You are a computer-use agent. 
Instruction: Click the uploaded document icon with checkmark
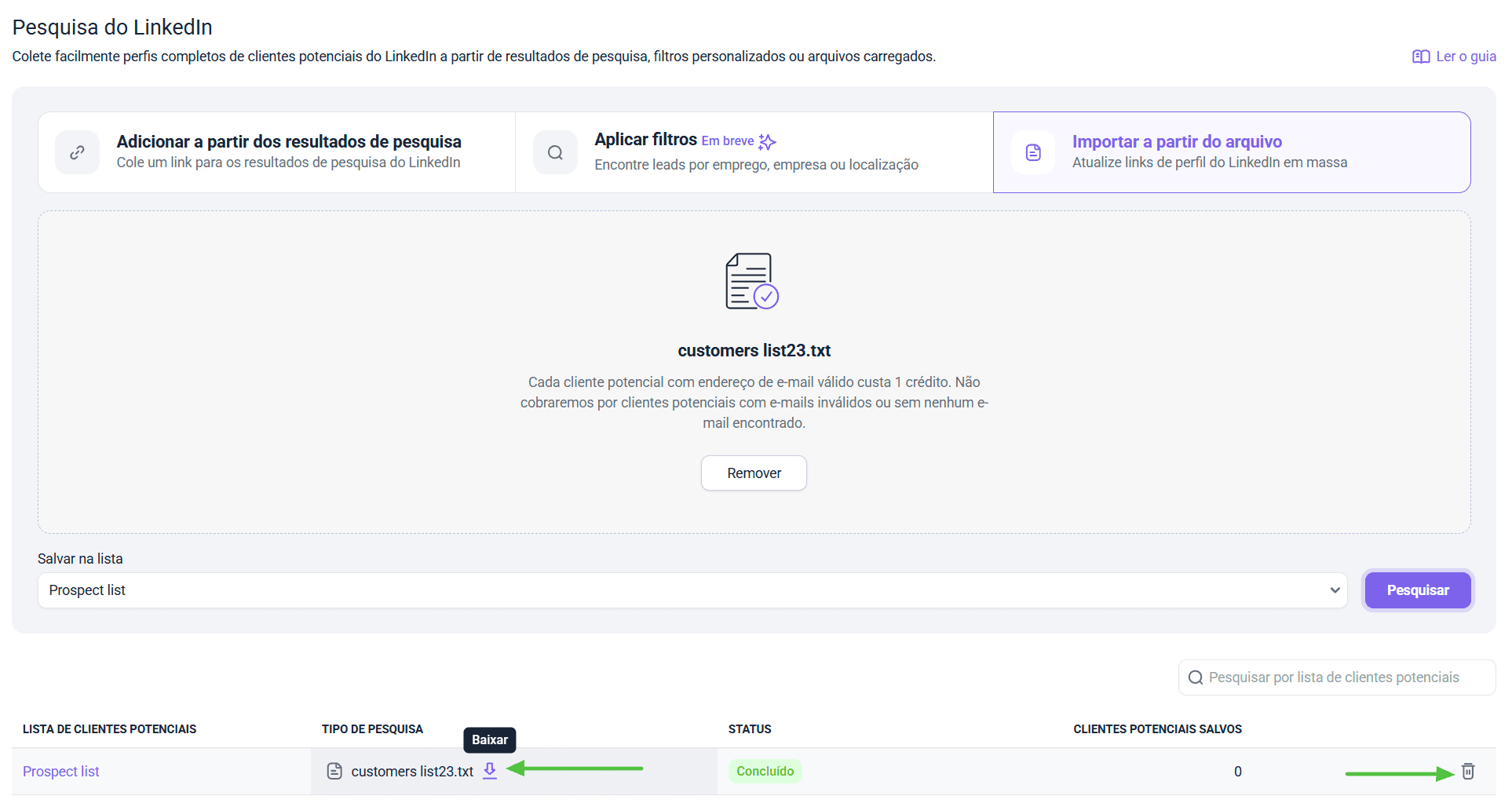(x=751, y=281)
